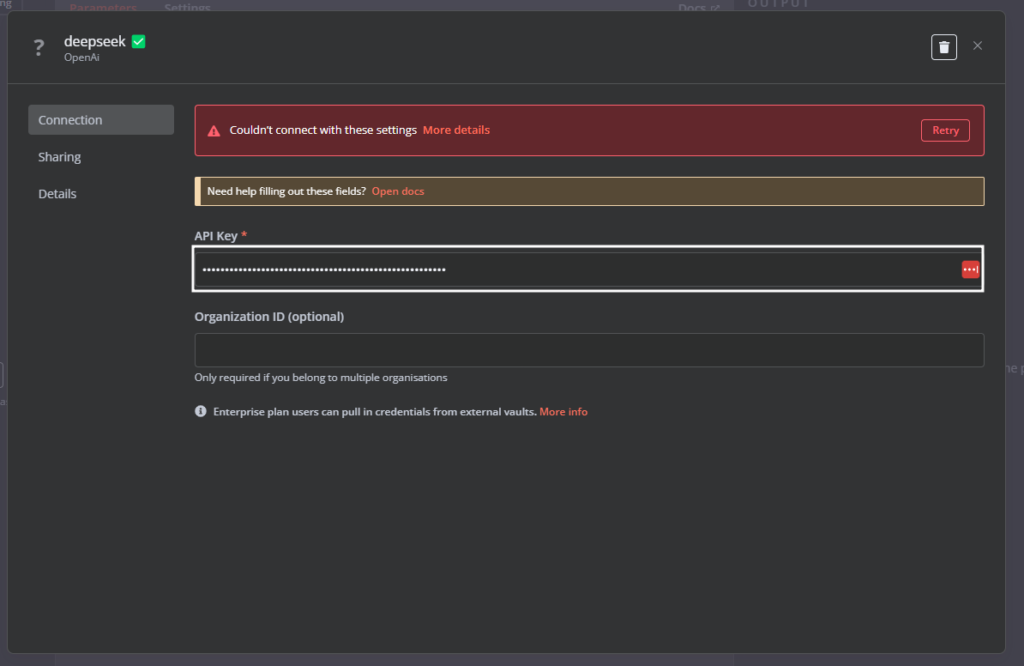Open docs for filling out fields
Screen dimensions: 1024x666
click(x=398, y=191)
